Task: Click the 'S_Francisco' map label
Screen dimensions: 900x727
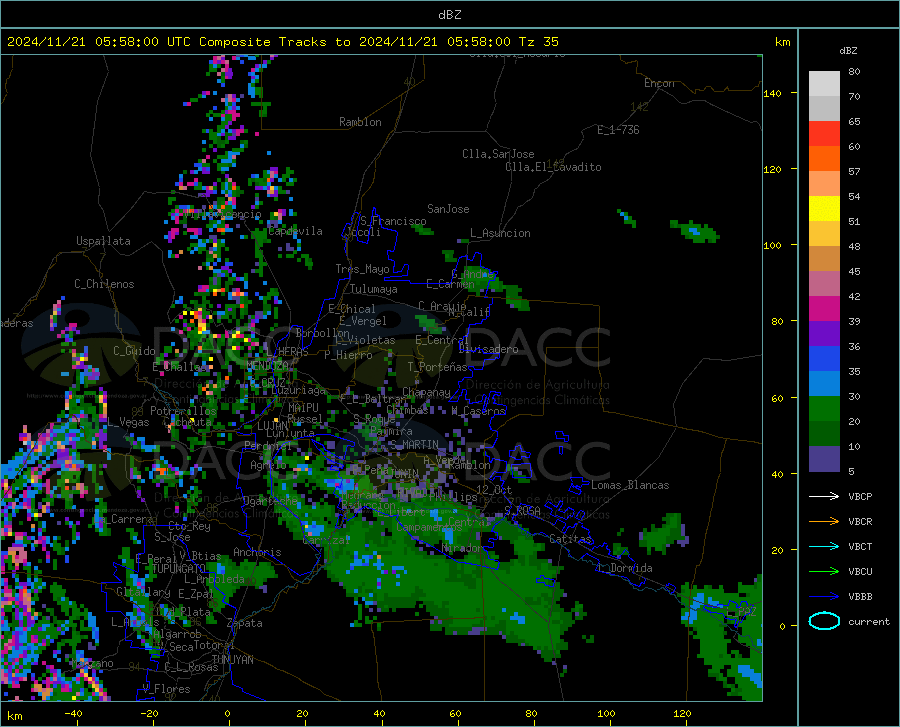Action: point(394,221)
